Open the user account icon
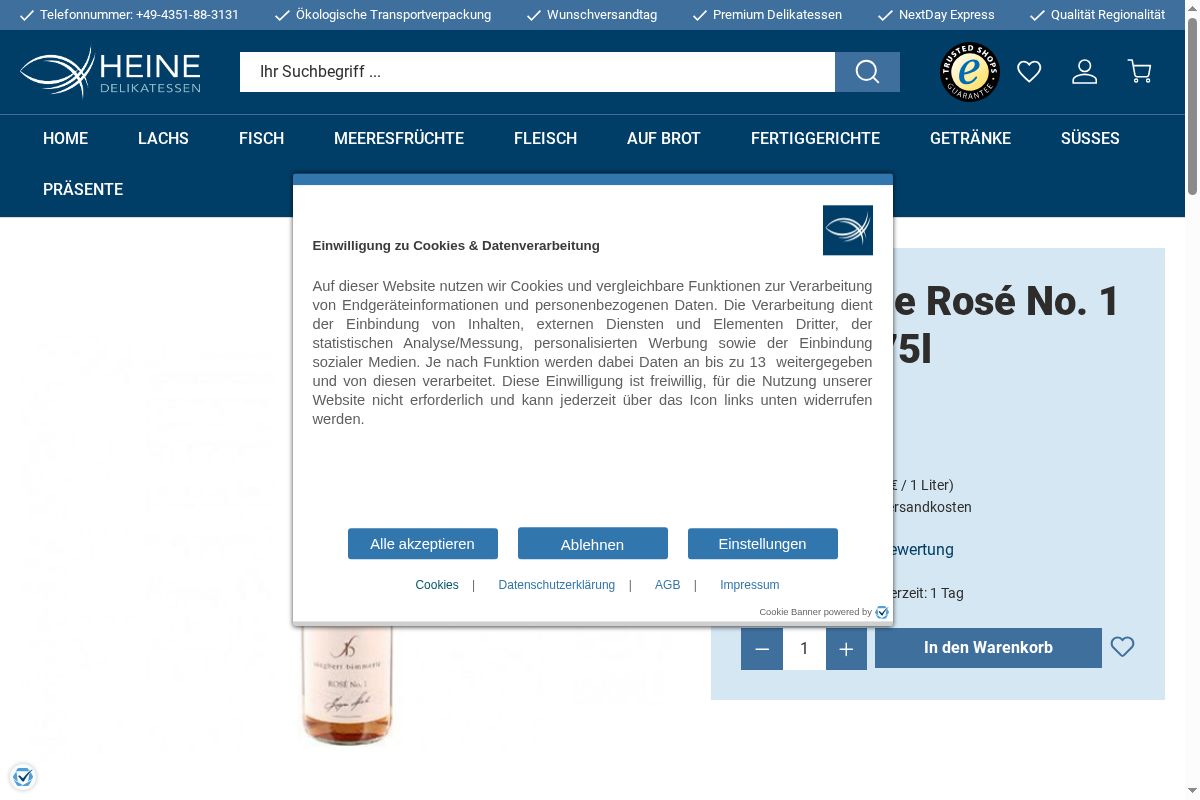This screenshot has height=800, width=1200. [1084, 72]
